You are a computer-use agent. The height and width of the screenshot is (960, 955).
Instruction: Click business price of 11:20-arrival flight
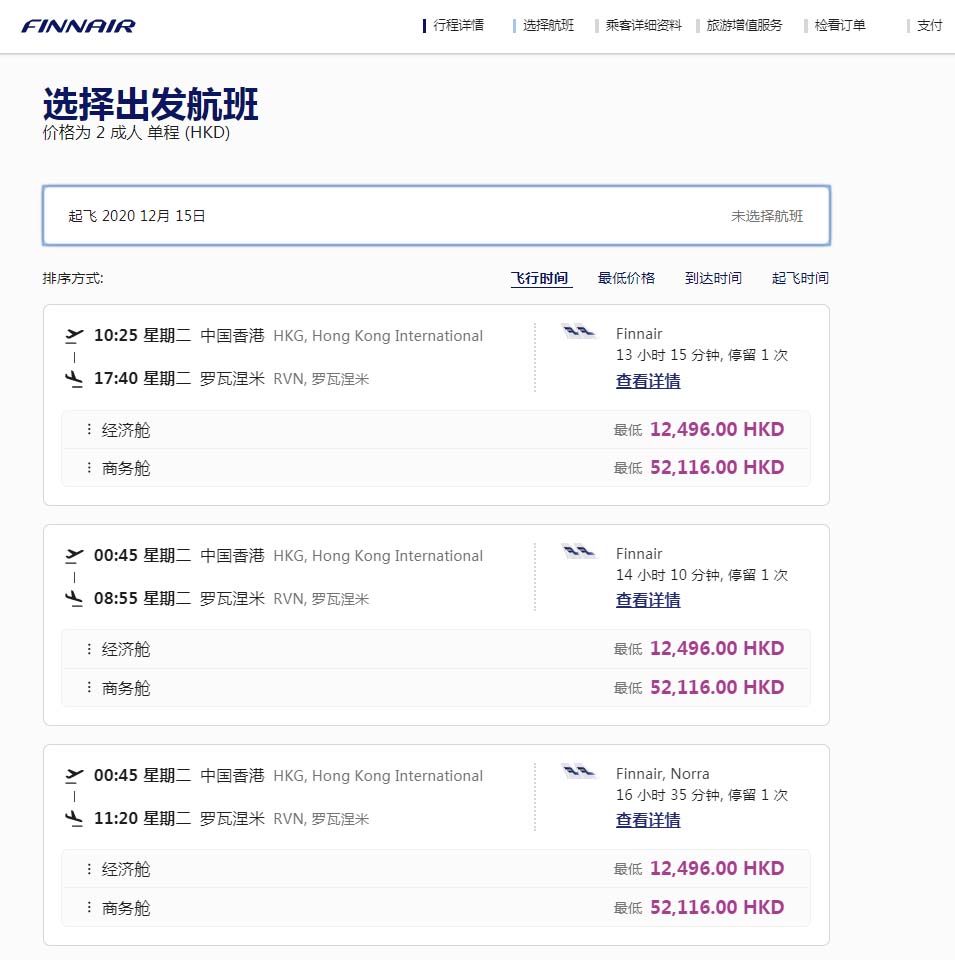(717, 907)
